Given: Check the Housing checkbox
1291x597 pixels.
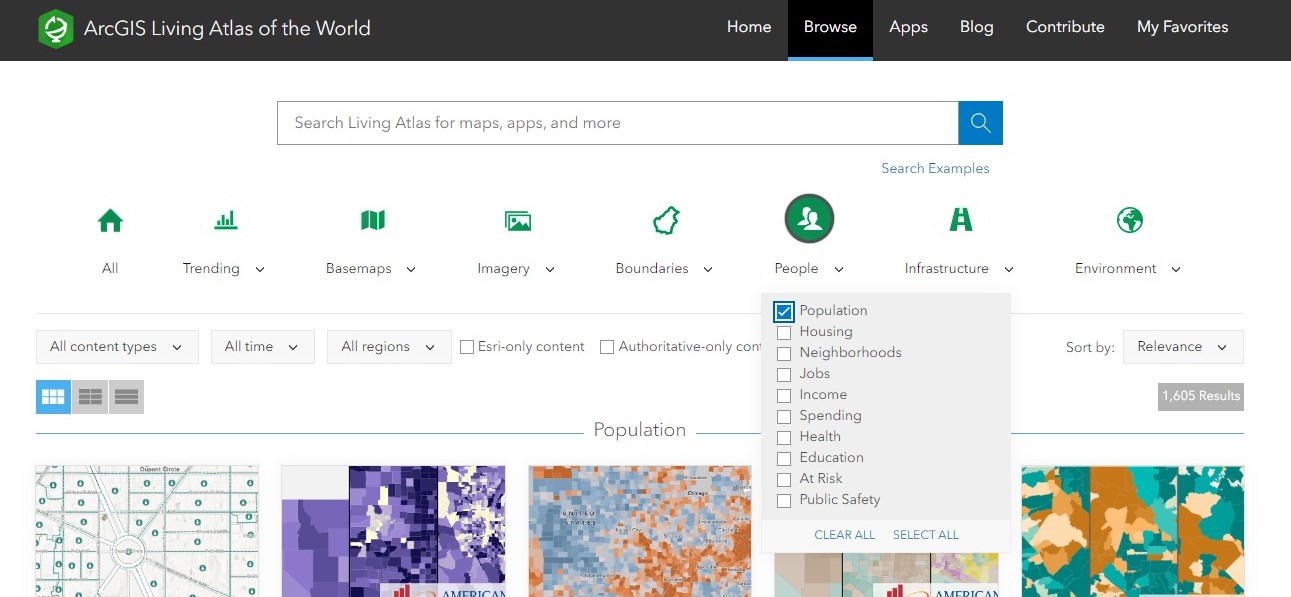Looking at the screenshot, I should 784,332.
